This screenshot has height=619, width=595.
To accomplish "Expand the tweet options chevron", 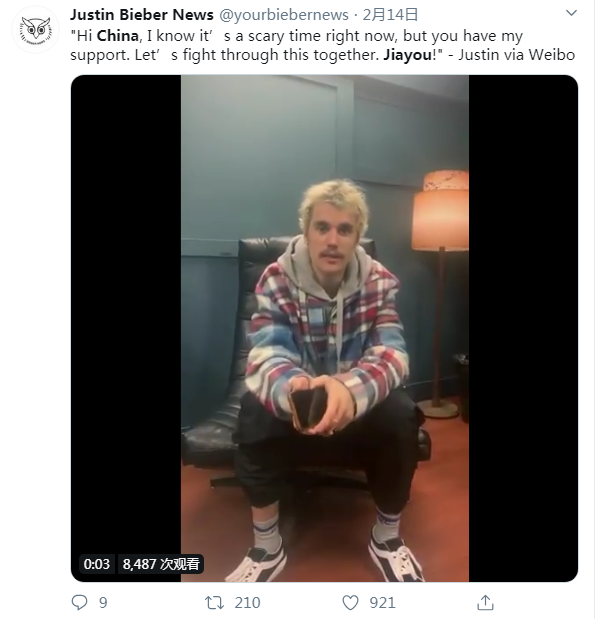I will pos(571,13).
